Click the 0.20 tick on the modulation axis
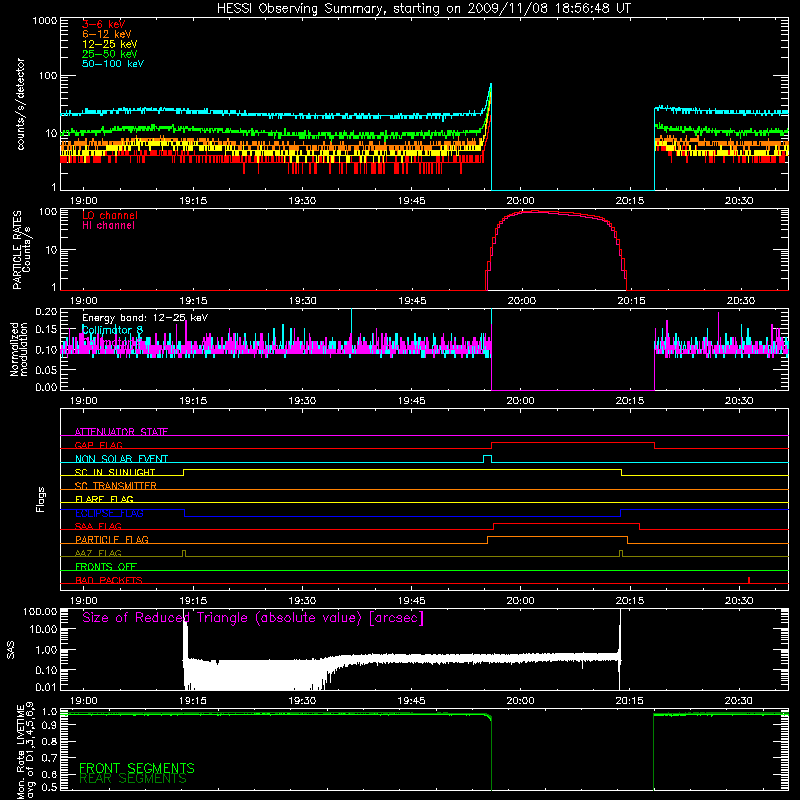The width and height of the screenshot is (800, 800). 46,312
